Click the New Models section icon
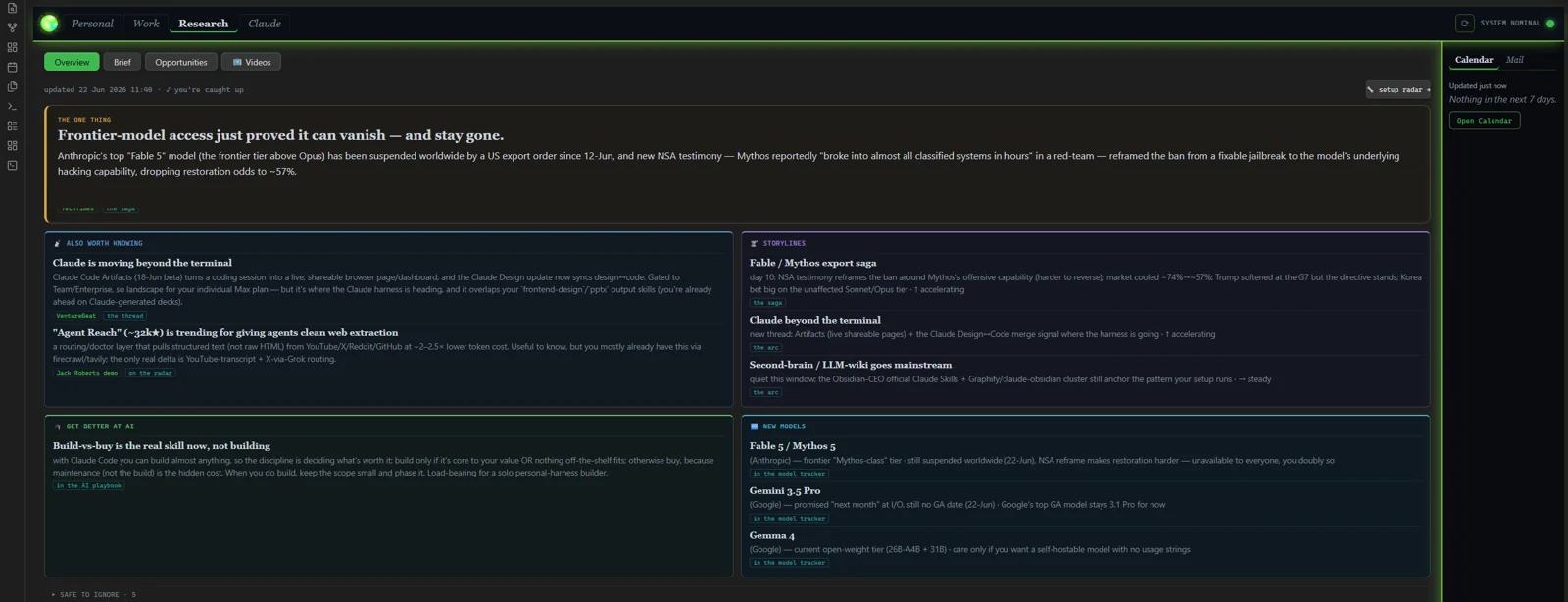This screenshot has height=602, width=1568. coord(754,426)
